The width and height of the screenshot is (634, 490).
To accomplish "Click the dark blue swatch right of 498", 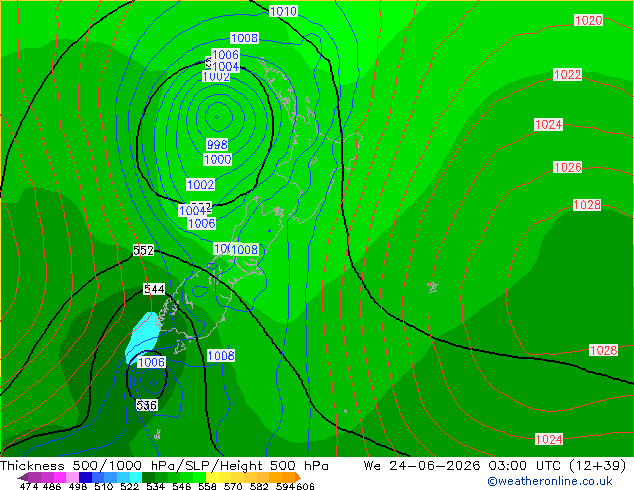I will 85,477.
